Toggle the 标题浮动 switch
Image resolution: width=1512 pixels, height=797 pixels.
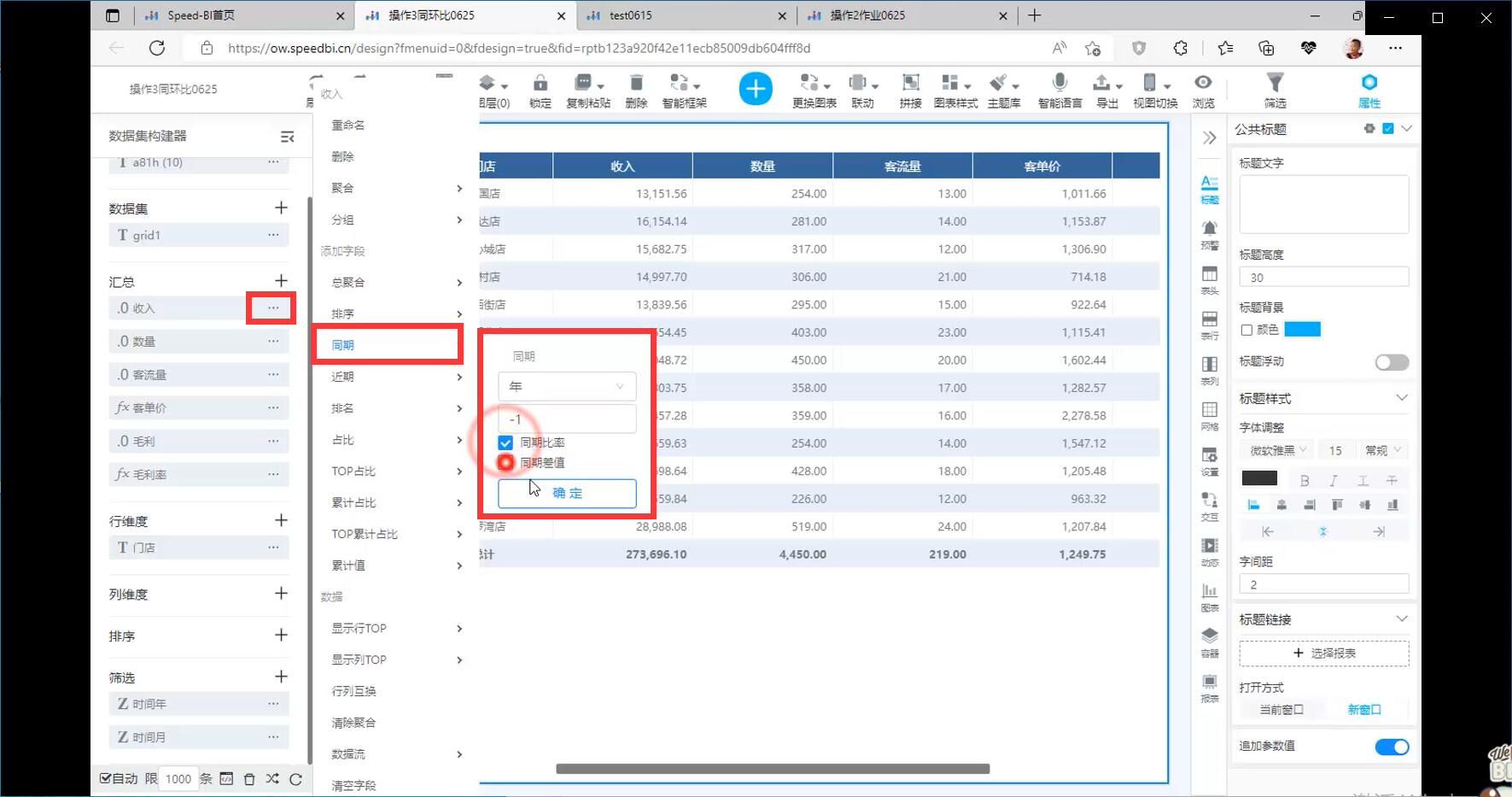coord(1391,362)
